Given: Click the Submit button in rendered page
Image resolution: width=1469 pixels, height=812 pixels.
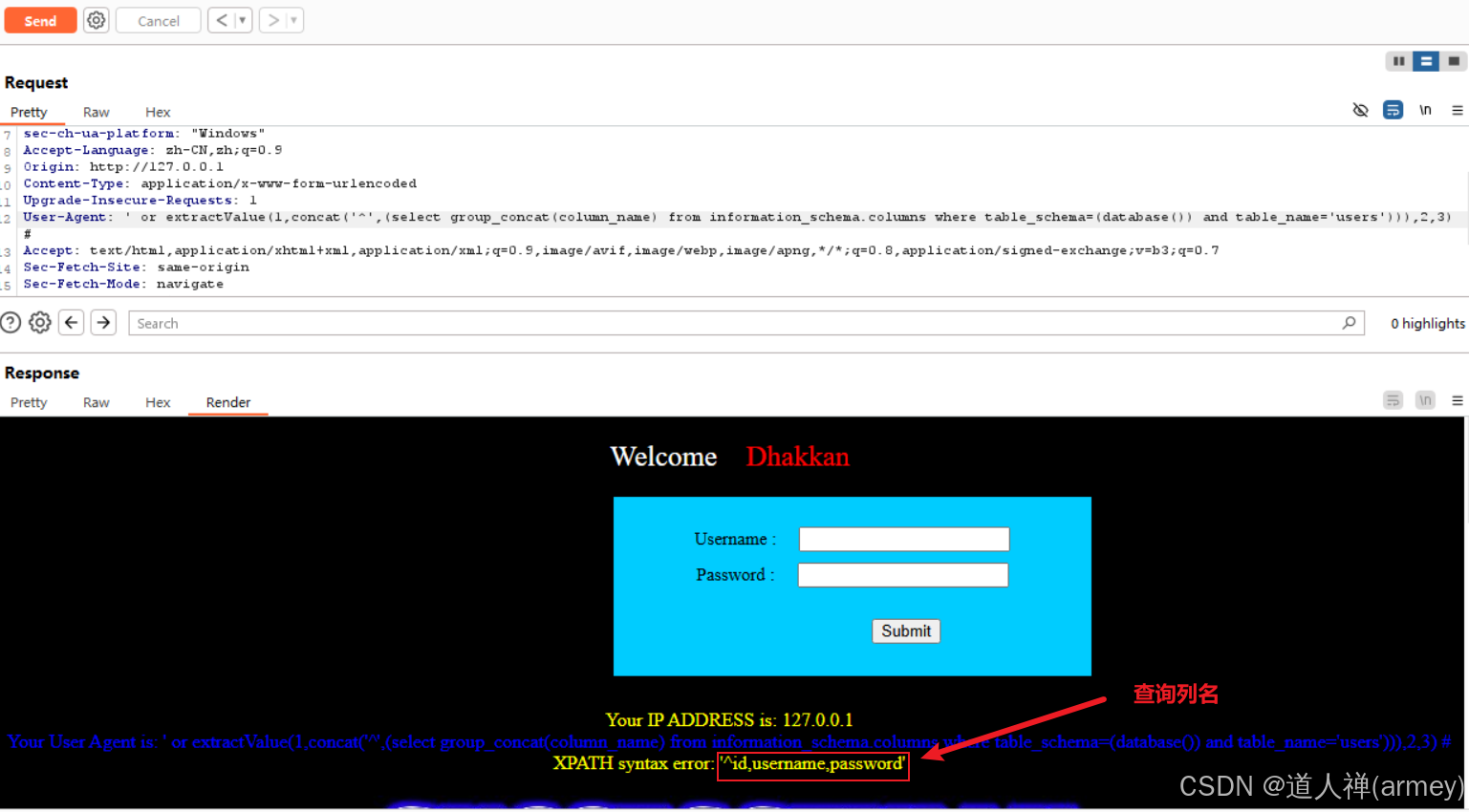Looking at the screenshot, I should (906, 631).
